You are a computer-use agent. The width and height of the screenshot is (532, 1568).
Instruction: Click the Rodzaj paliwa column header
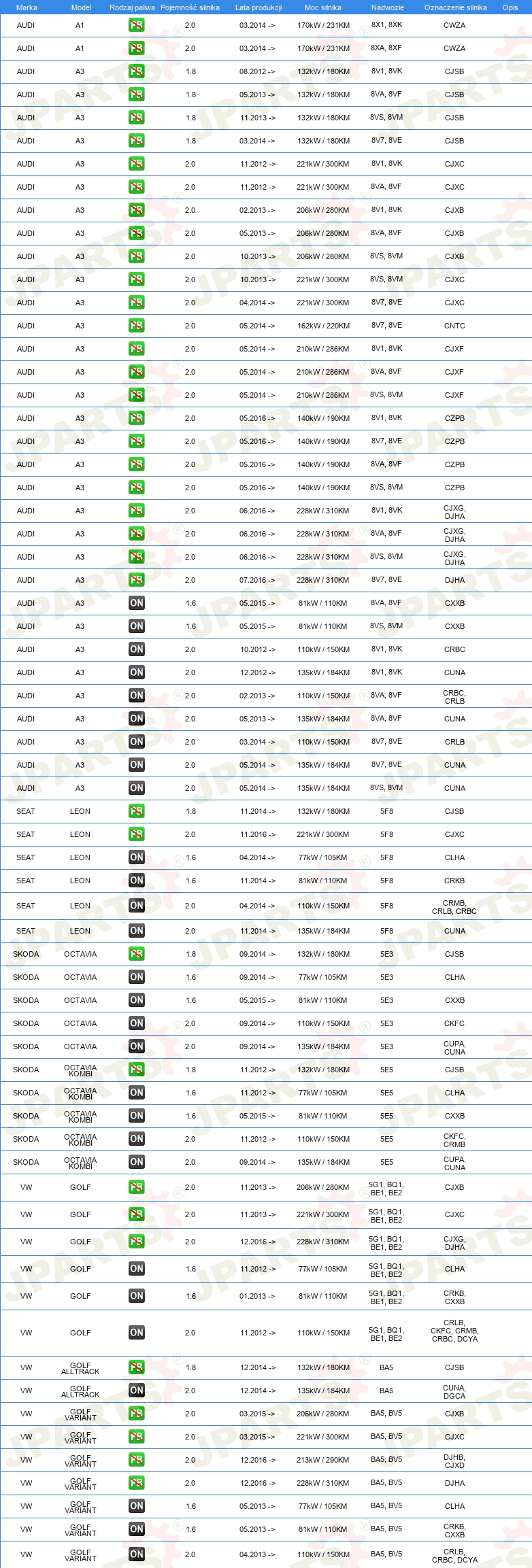pyautogui.click(x=132, y=7)
